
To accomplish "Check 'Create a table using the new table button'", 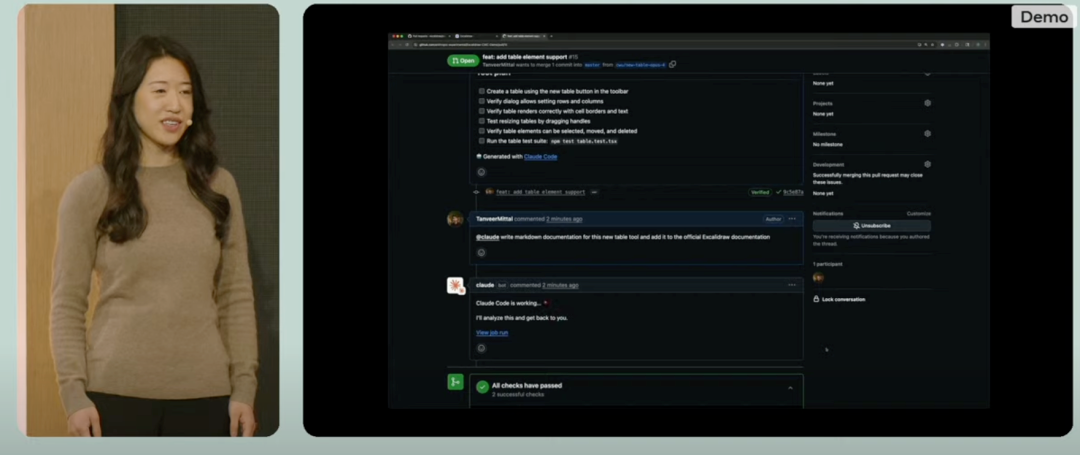I will point(481,91).
